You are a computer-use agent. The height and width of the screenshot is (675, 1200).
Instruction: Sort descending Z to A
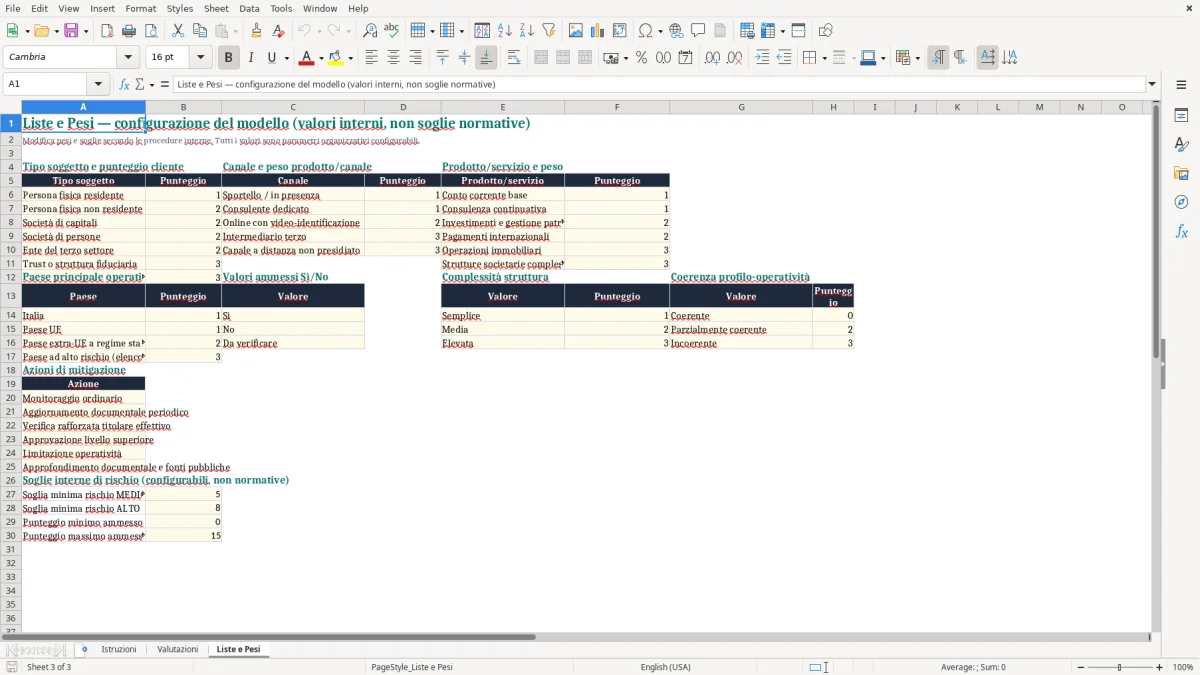[526, 31]
